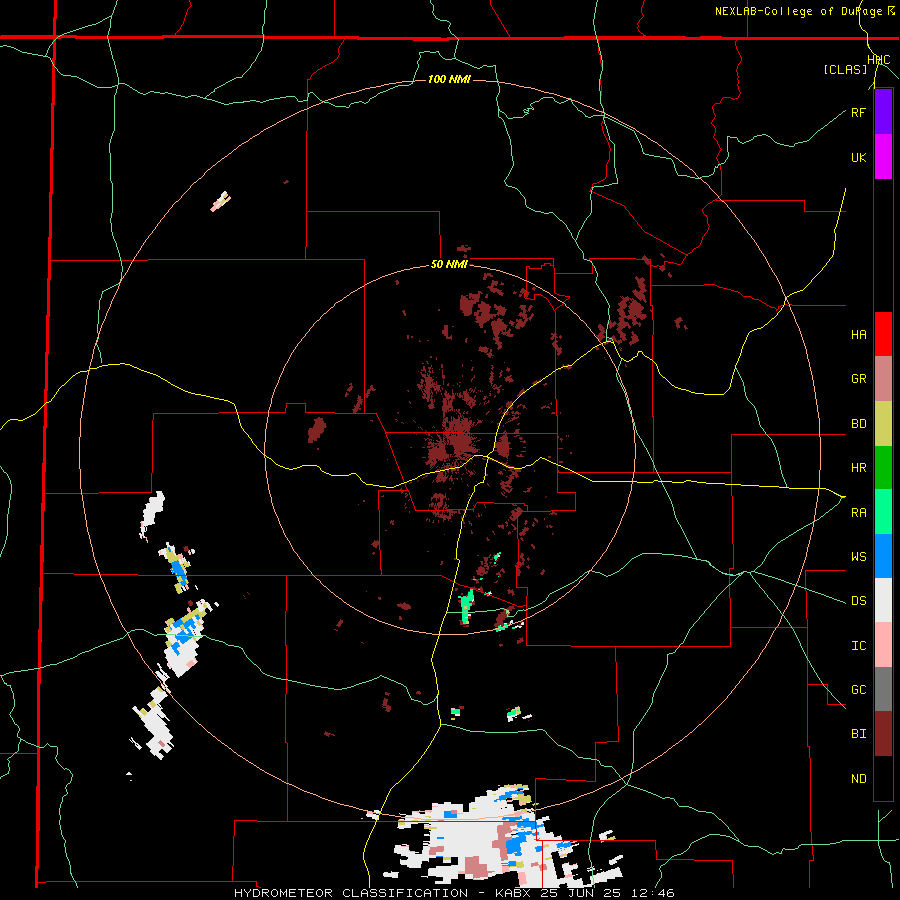900x900 pixels.
Task: Click the "50 NMI" range ring label
Action: point(449,265)
